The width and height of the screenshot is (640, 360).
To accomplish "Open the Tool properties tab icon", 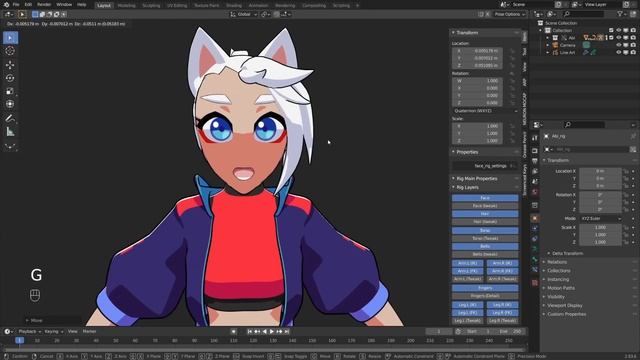I will tap(535, 138).
